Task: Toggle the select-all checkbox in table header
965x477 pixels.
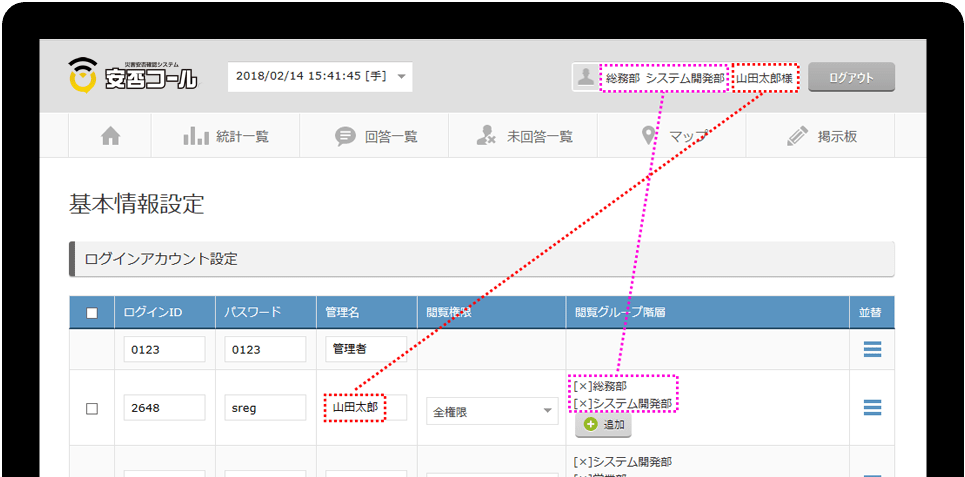Action: [92, 313]
